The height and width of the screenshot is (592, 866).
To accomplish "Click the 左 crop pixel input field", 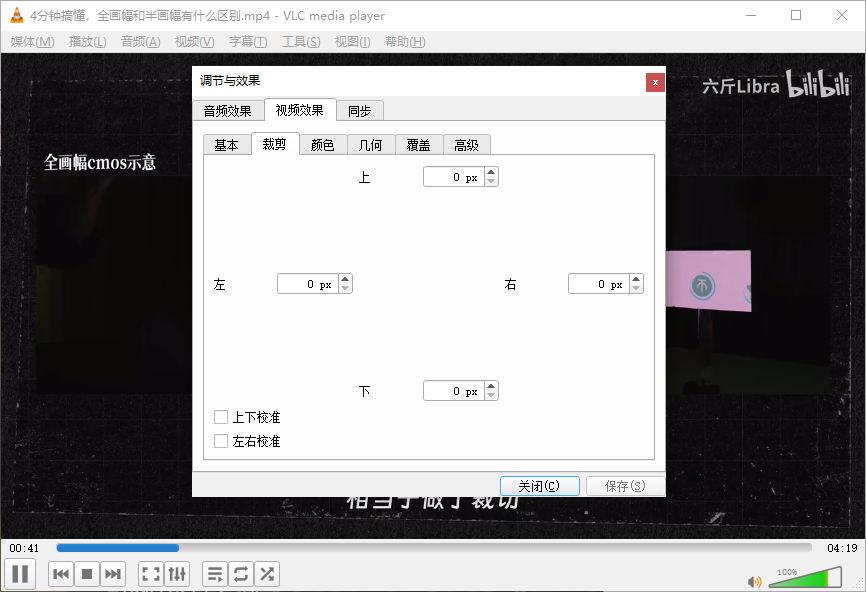I will click(x=309, y=284).
